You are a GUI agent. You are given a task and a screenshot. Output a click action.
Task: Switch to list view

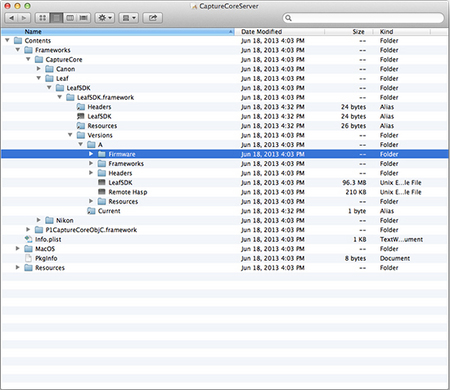click(x=56, y=18)
